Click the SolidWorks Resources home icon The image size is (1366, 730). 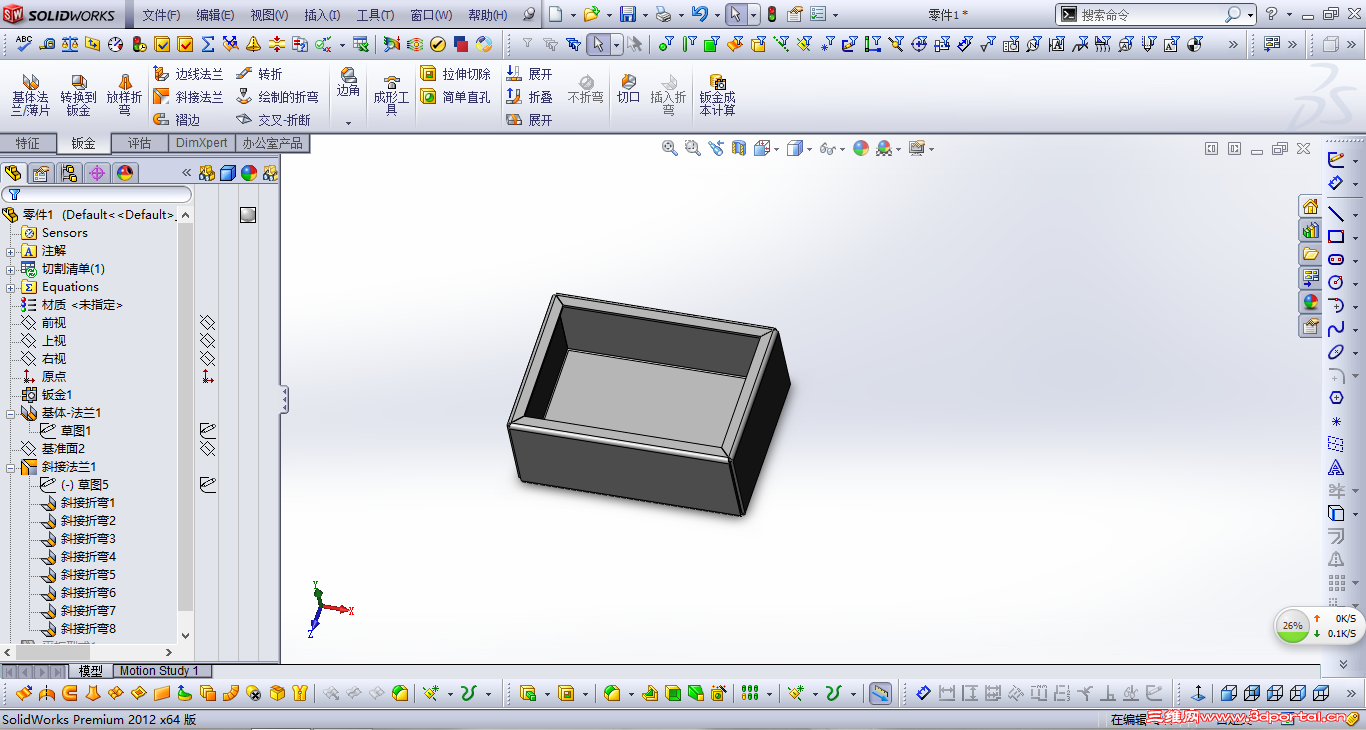(x=1310, y=207)
